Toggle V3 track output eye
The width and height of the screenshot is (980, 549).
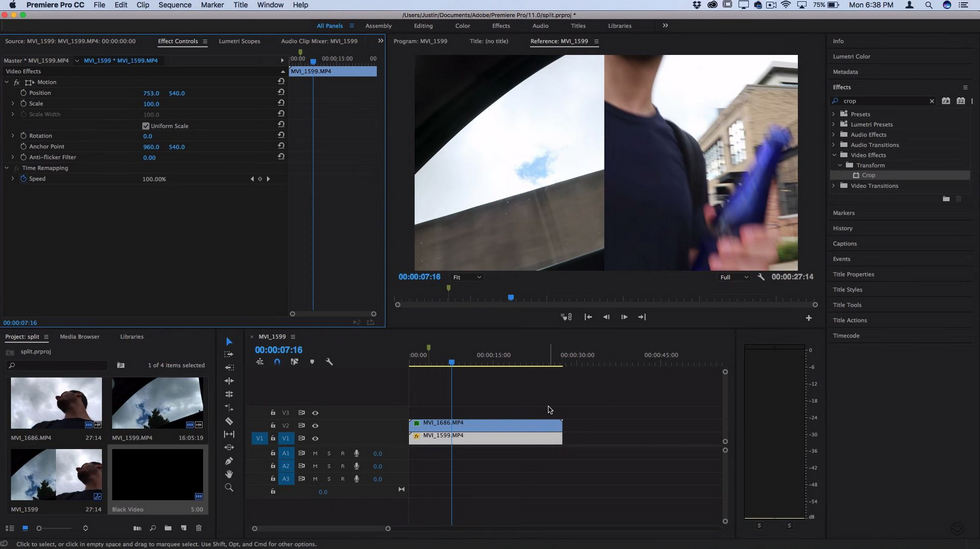click(315, 413)
